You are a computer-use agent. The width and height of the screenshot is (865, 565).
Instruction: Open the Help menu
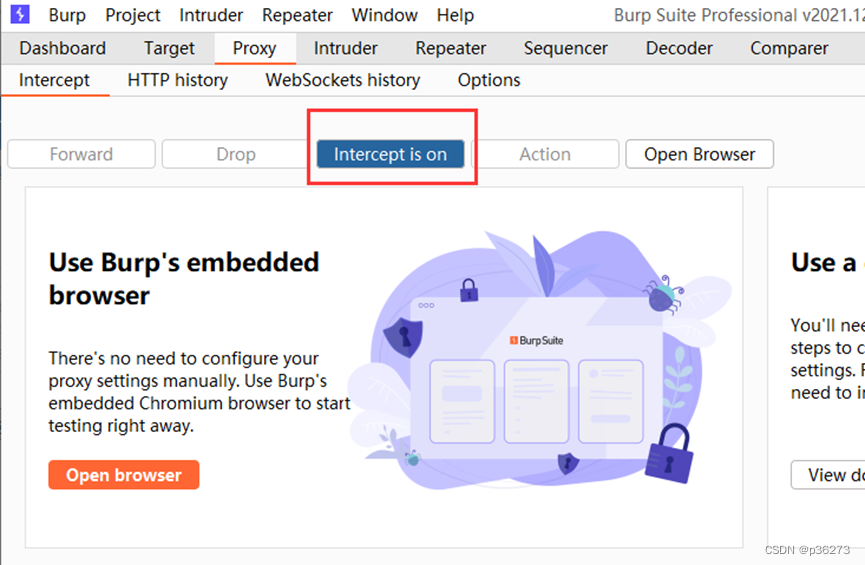[455, 15]
